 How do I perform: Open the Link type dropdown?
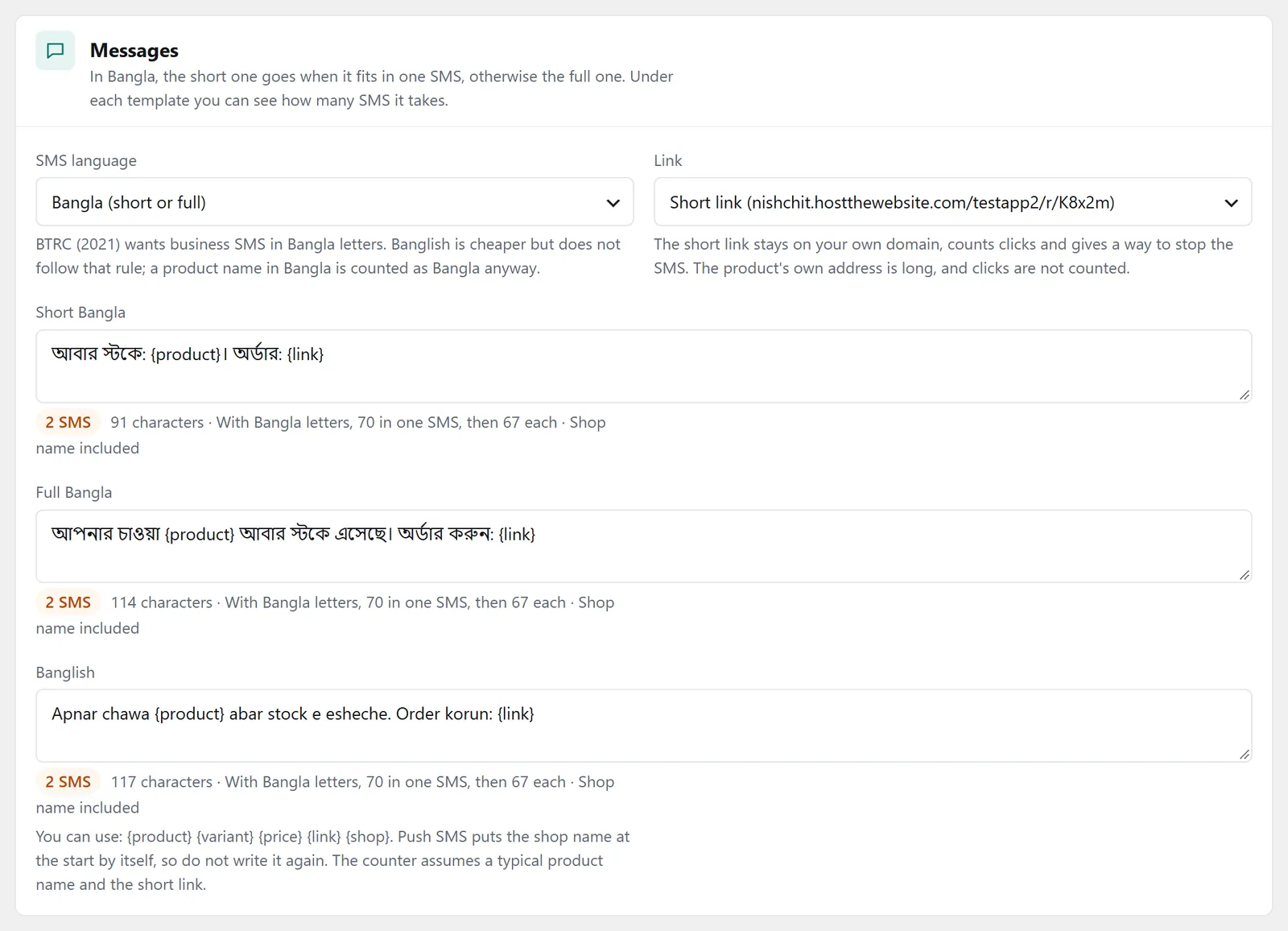pyautogui.click(x=952, y=202)
